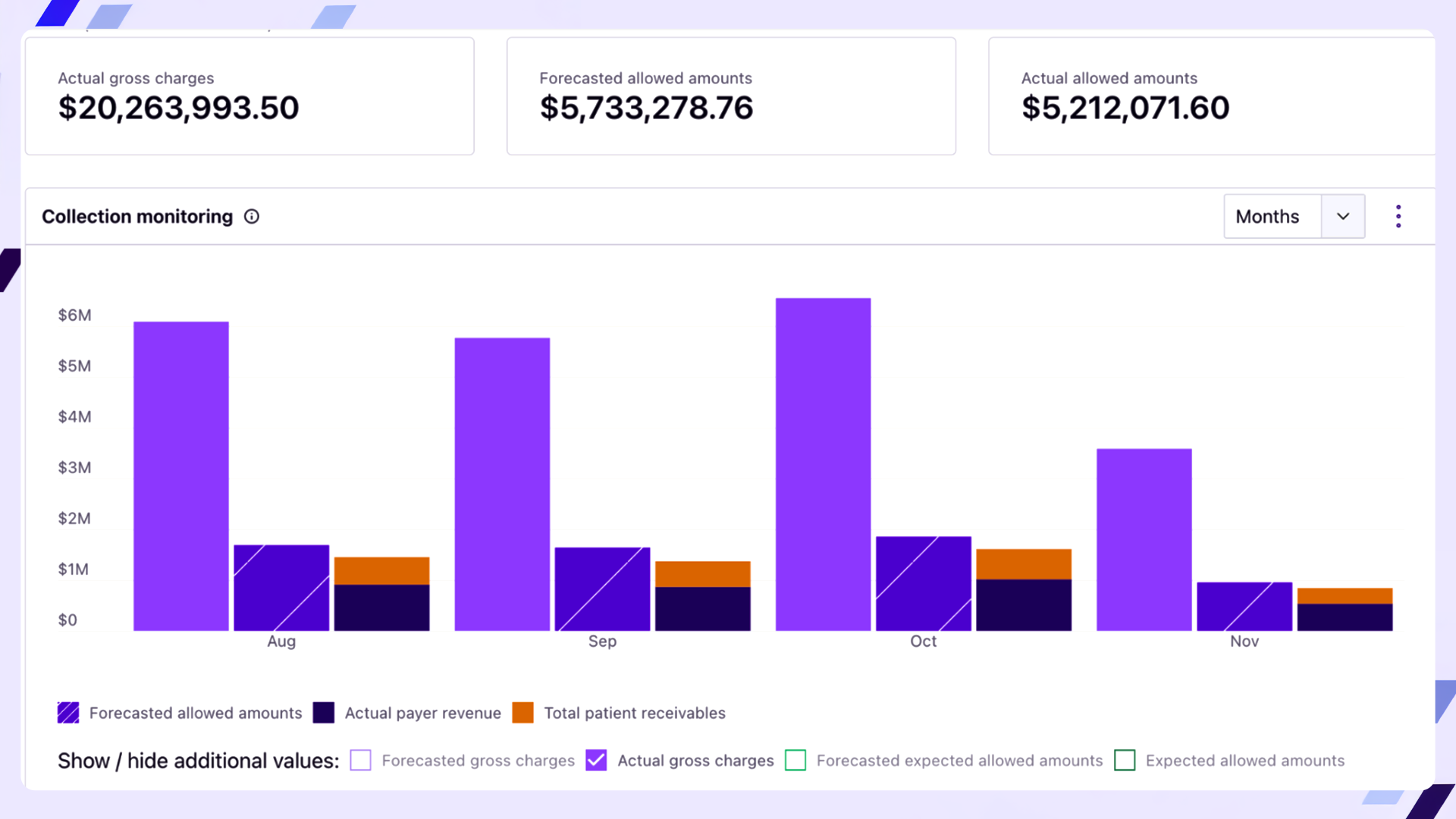This screenshot has height=819, width=1456.
Task: Enable the Expected allowed amounts checkbox
Action: [x=1125, y=761]
